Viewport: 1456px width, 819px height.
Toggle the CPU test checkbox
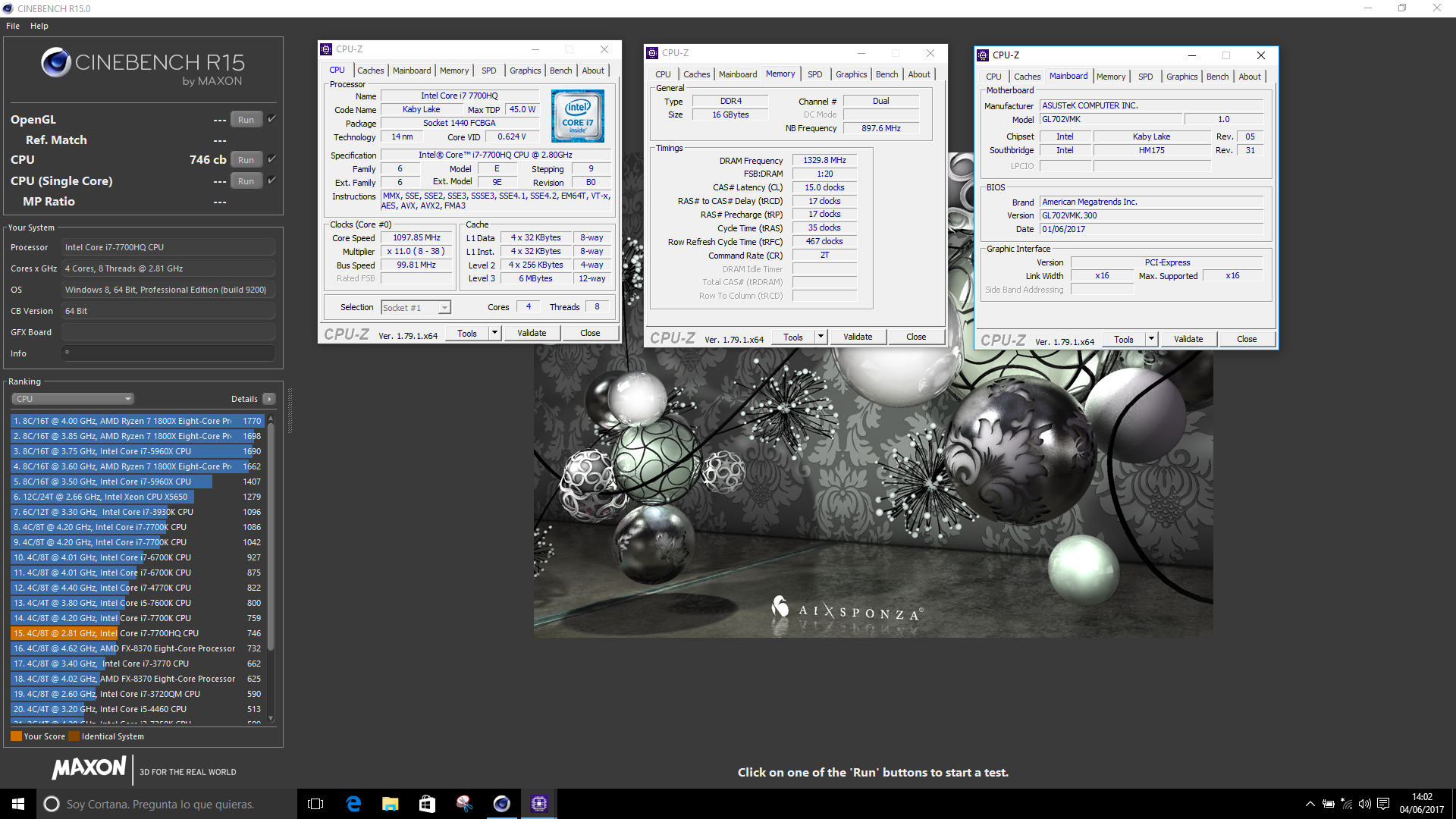tap(271, 159)
